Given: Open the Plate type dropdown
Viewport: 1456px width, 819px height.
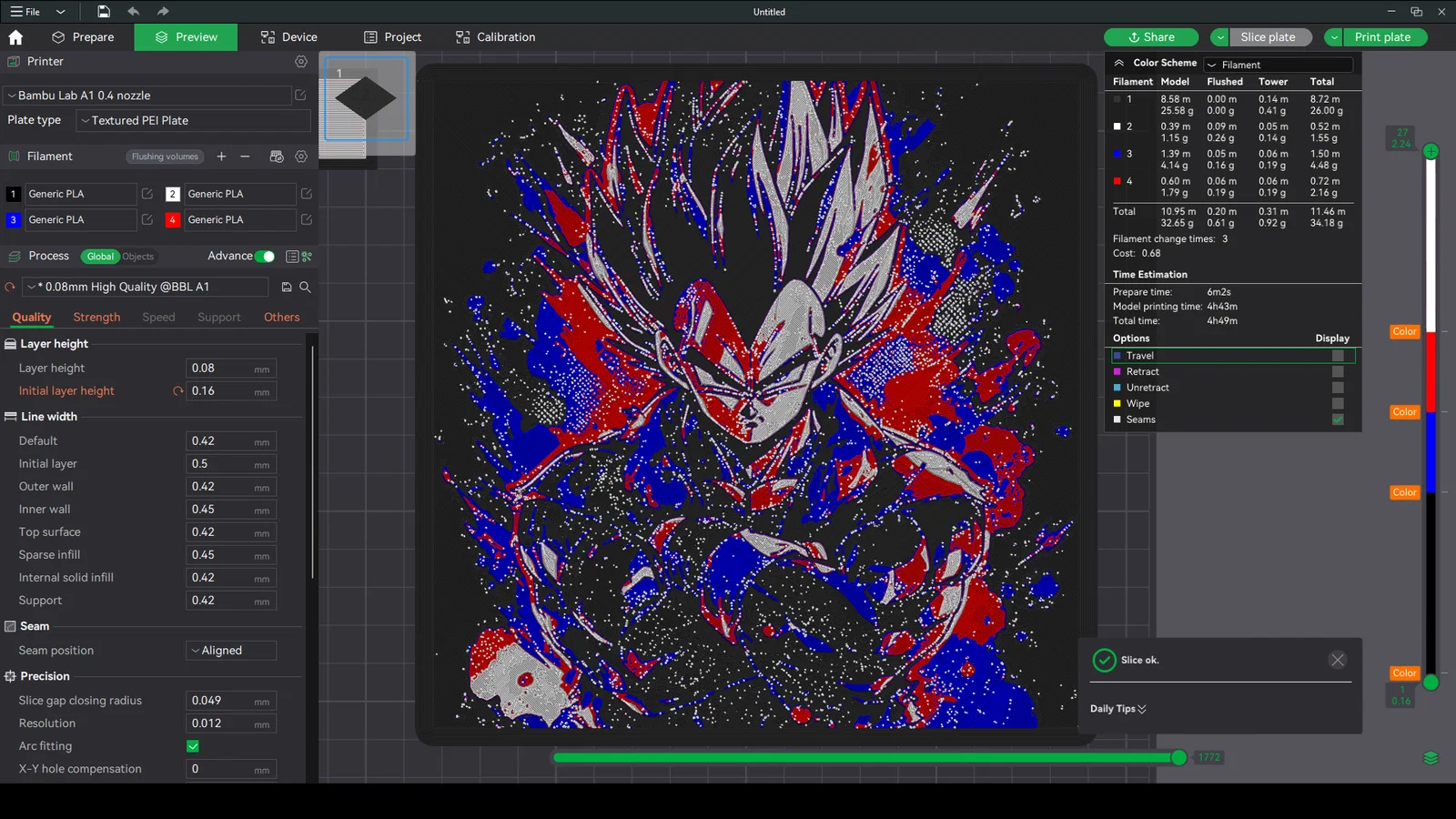Looking at the screenshot, I should click(x=193, y=120).
